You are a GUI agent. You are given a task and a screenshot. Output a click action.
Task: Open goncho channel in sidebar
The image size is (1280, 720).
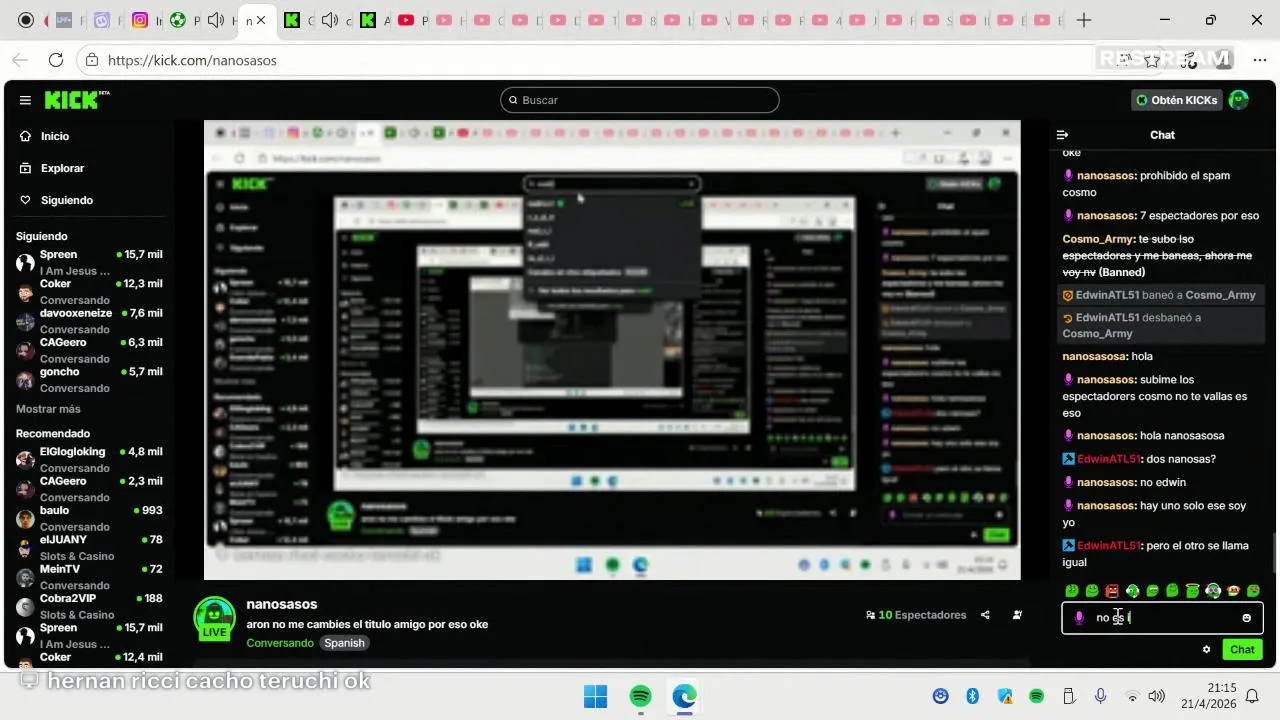(x=89, y=379)
